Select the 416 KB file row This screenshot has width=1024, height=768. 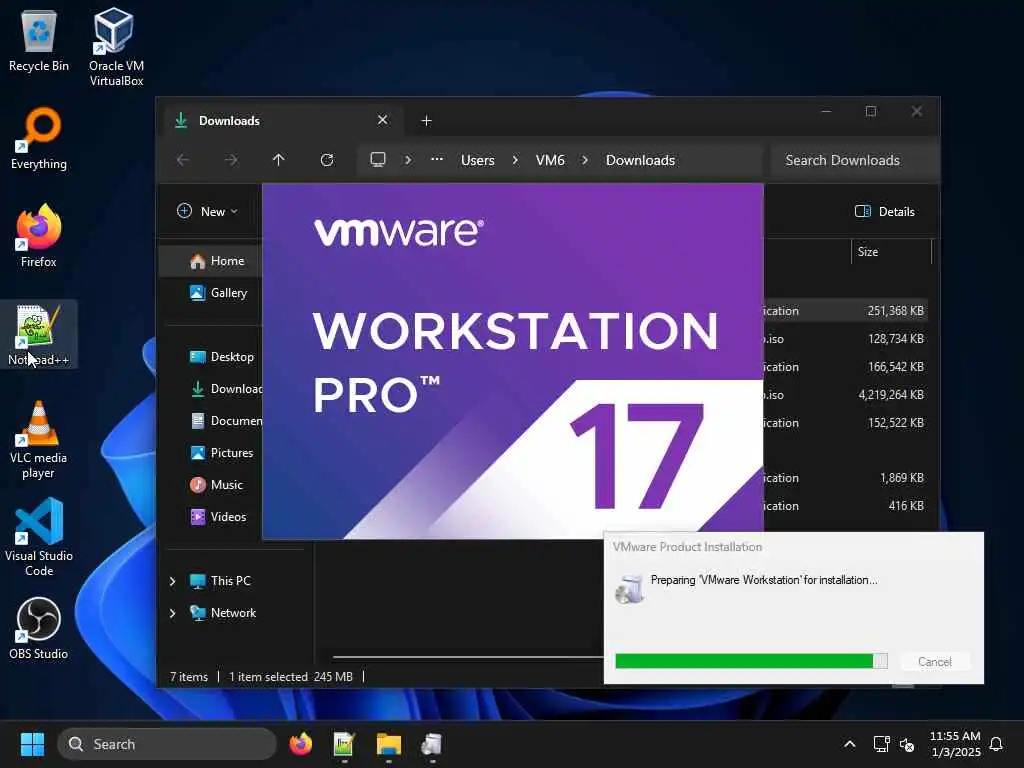pos(846,506)
